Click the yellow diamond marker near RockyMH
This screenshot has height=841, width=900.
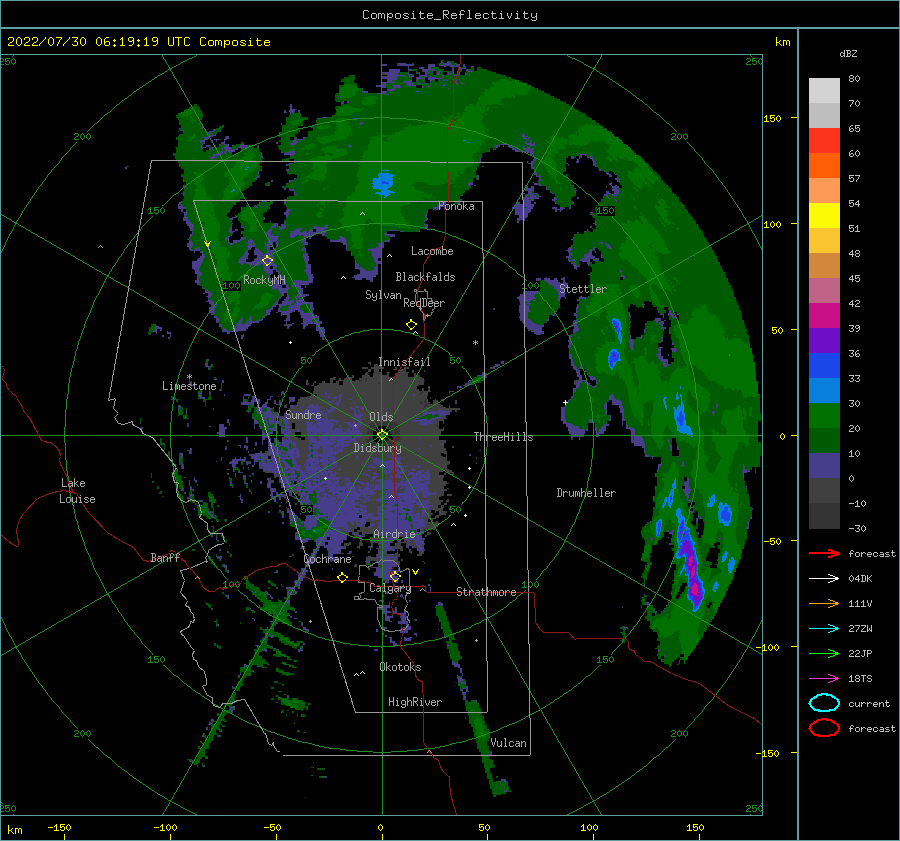coord(267,261)
